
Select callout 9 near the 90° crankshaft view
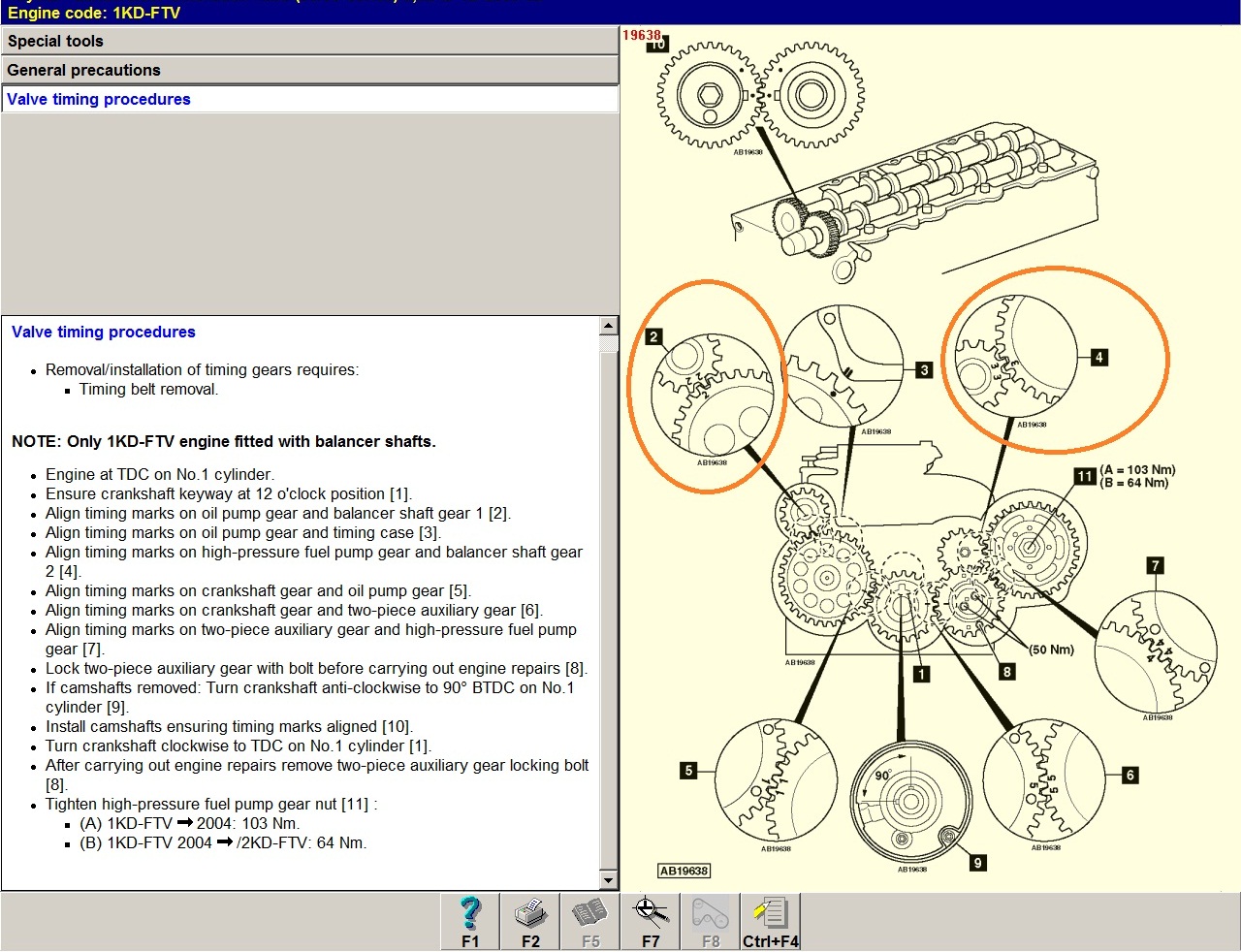click(x=977, y=863)
